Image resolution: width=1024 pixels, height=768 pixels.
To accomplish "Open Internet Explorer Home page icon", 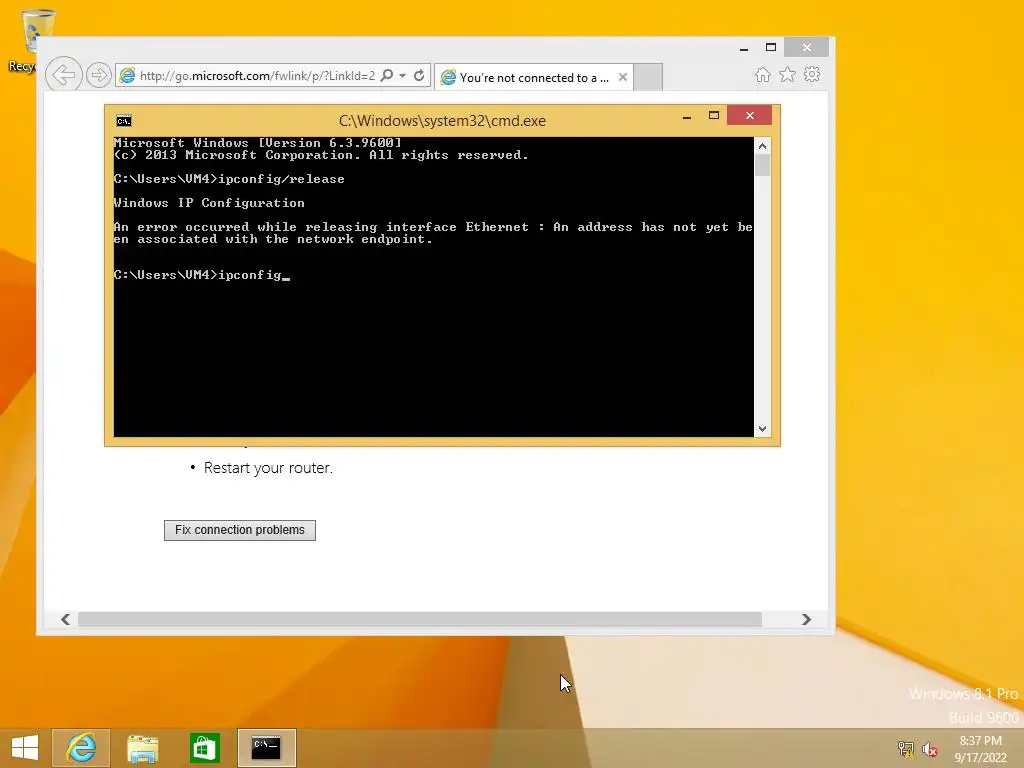I will 763,75.
